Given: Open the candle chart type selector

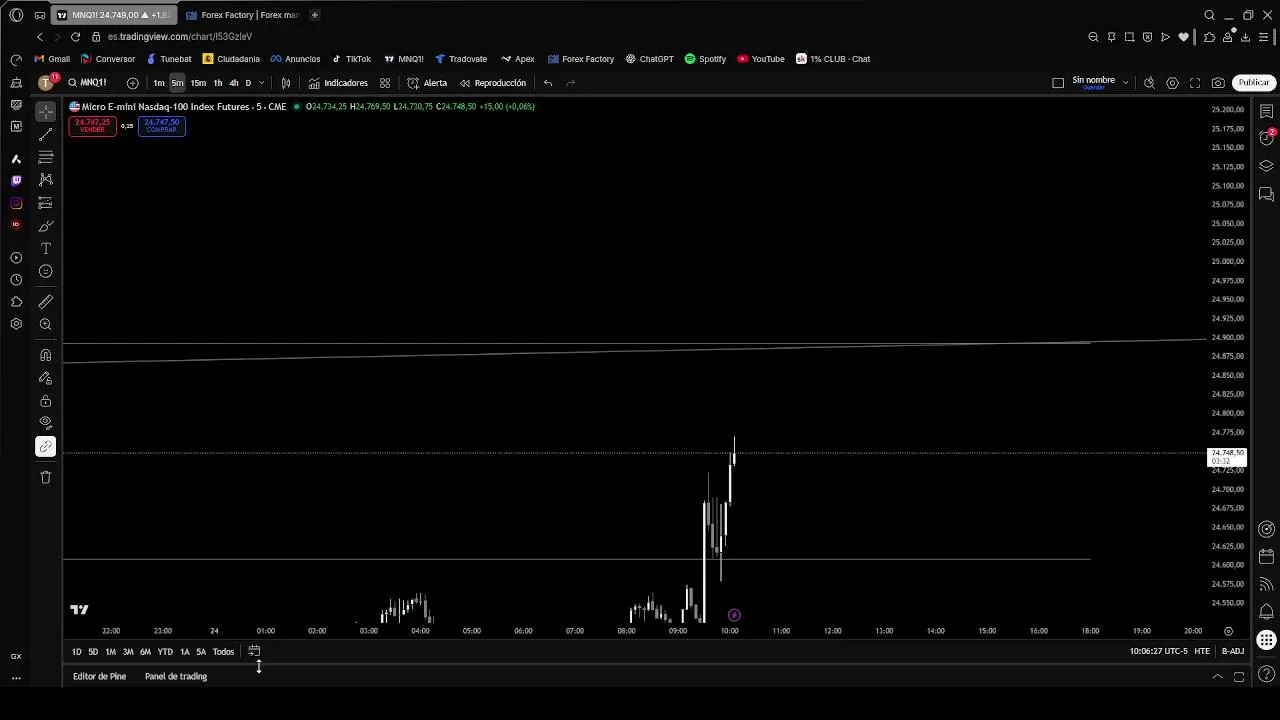Looking at the screenshot, I should (x=286, y=83).
